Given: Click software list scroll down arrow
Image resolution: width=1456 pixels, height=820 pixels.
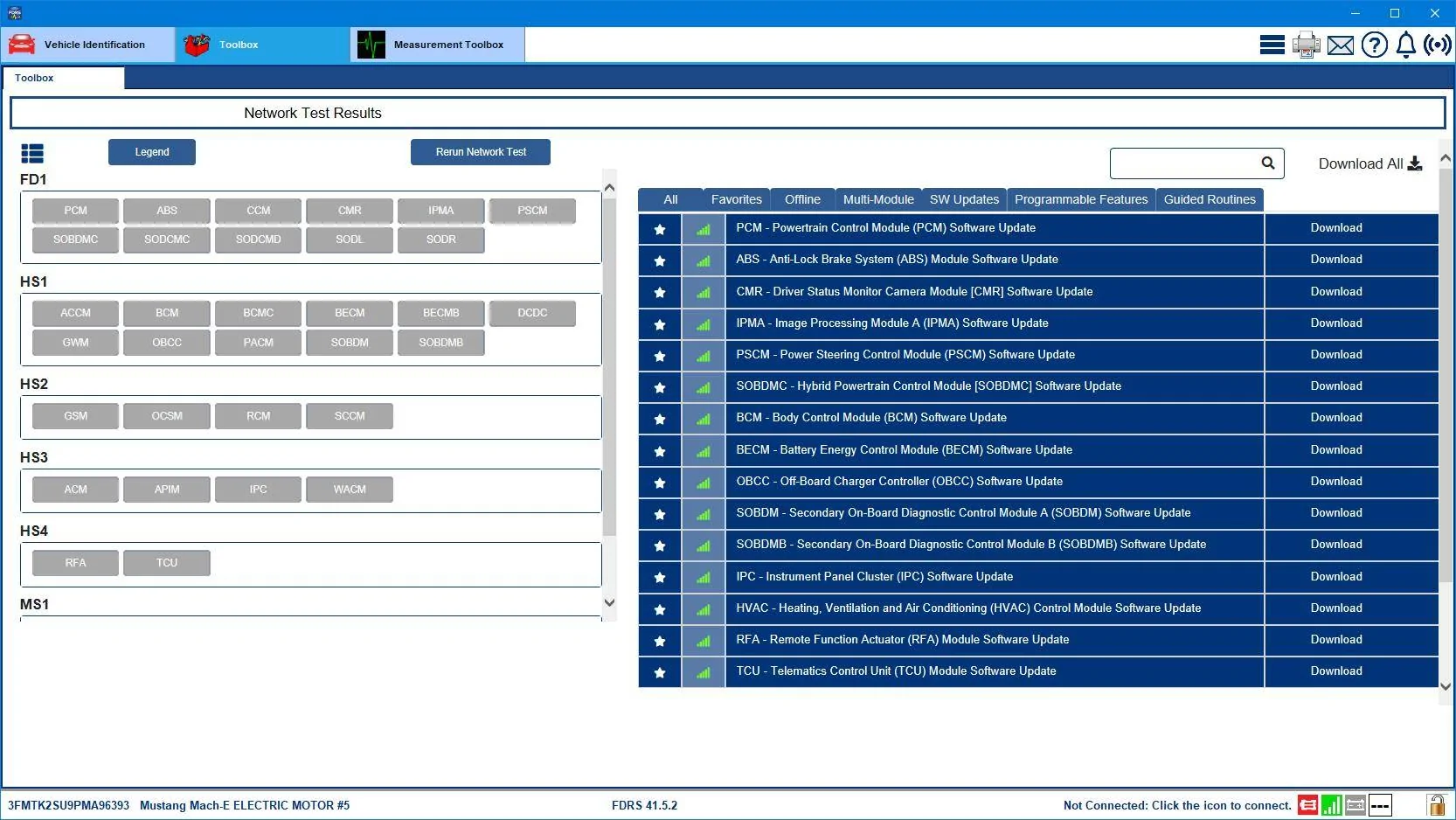Looking at the screenshot, I should (1446, 687).
